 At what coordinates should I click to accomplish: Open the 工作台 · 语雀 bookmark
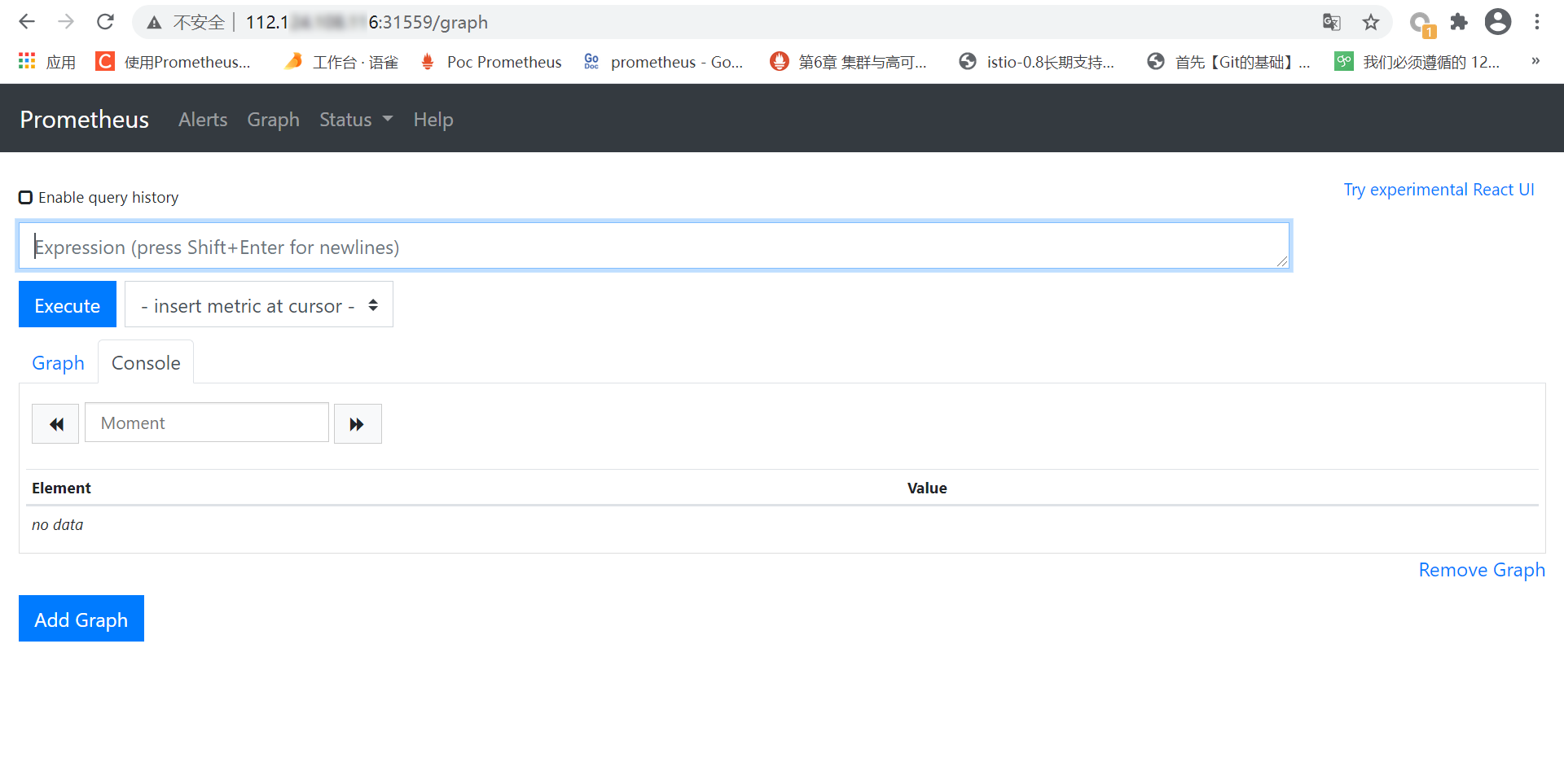coord(341,62)
